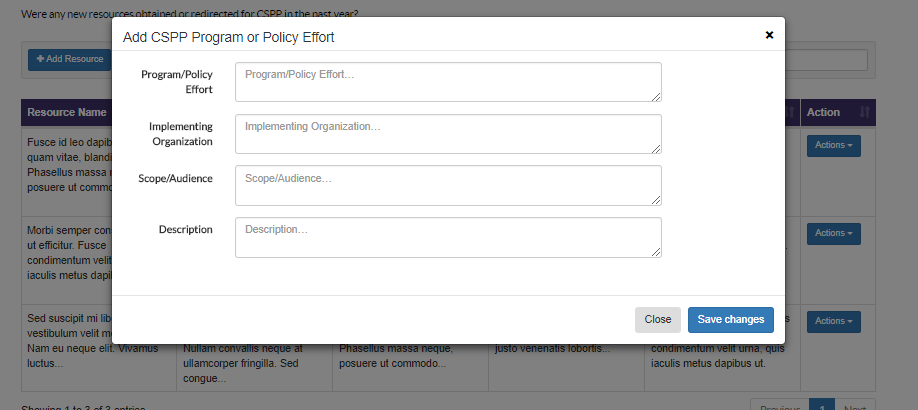Click the Add Resource plus button
The width and height of the screenshot is (918, 410).
(x=69, y=59)
